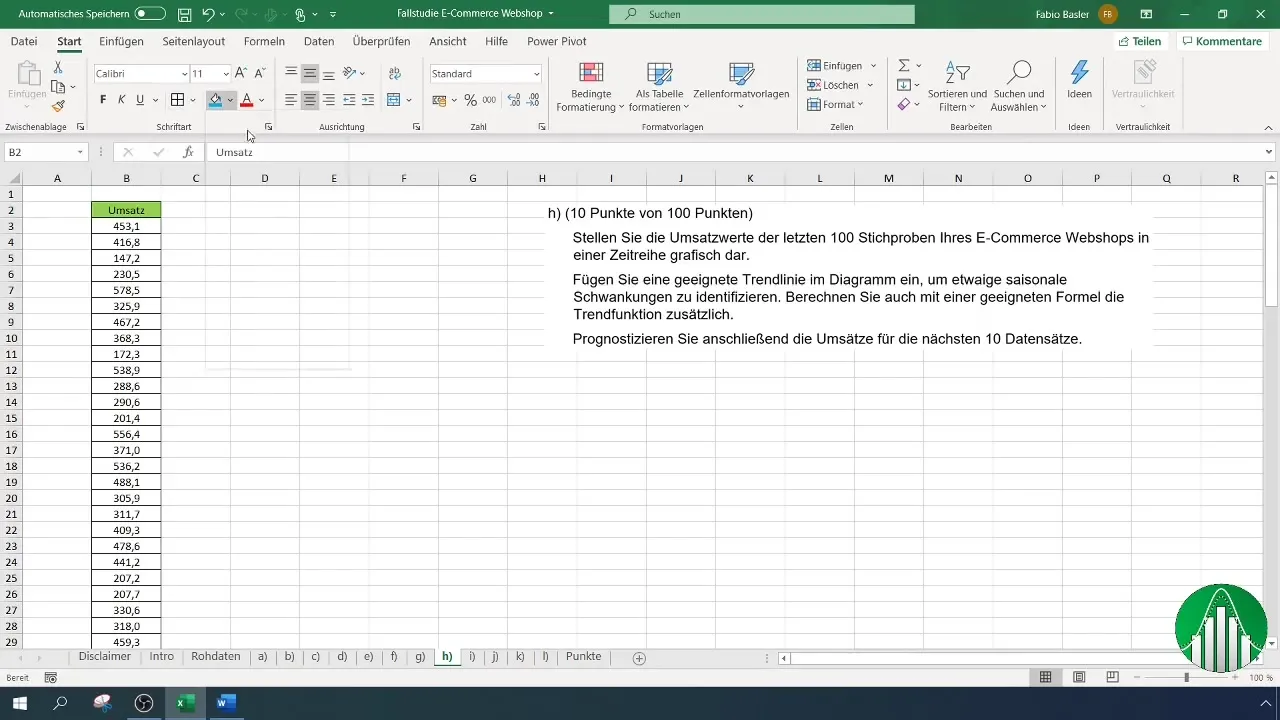Toggle wrap text icon

point(394,74)
